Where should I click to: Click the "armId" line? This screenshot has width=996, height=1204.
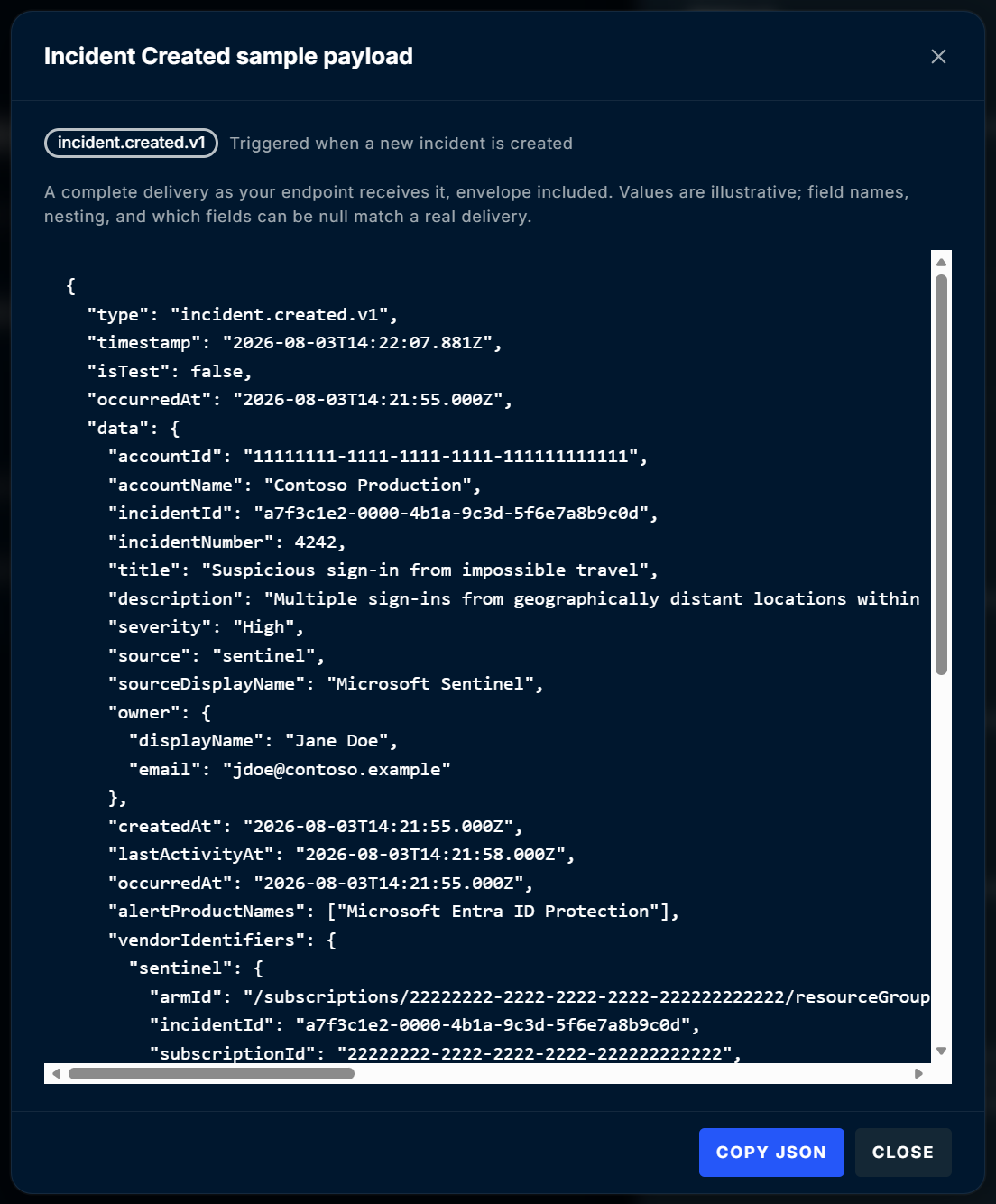click(539, 996)
